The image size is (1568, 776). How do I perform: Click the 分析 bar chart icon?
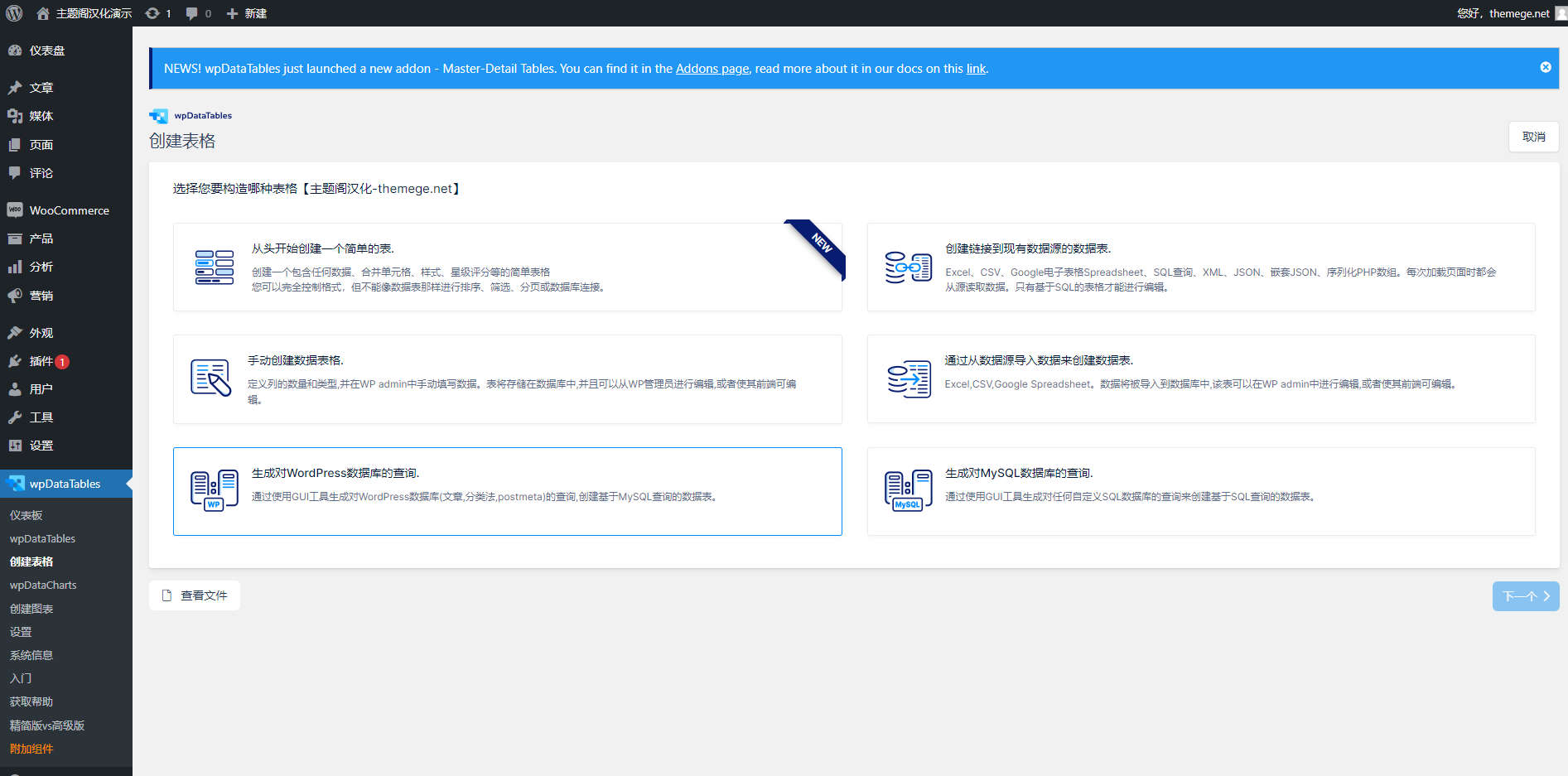coord(15,267)
